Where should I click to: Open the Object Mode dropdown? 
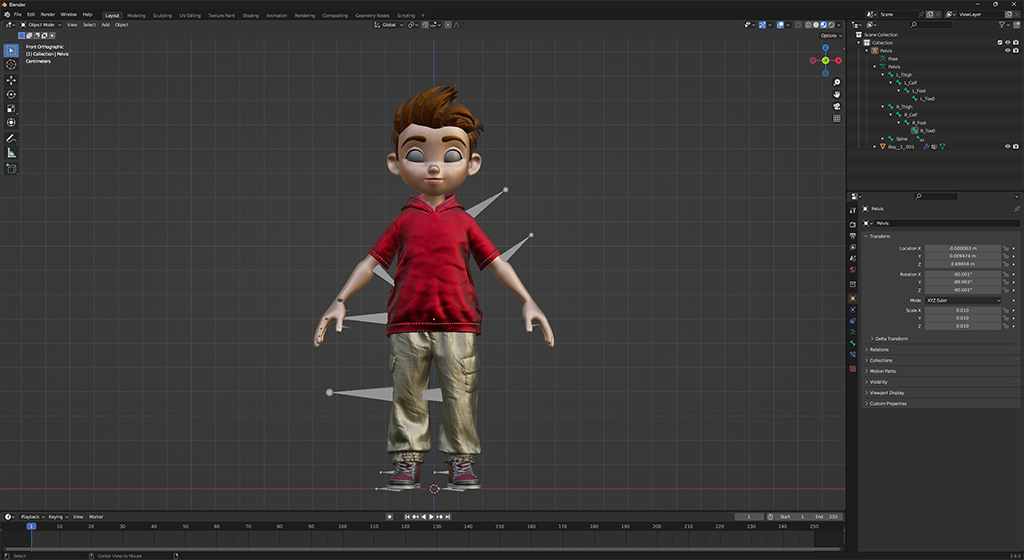click(40, 25)
